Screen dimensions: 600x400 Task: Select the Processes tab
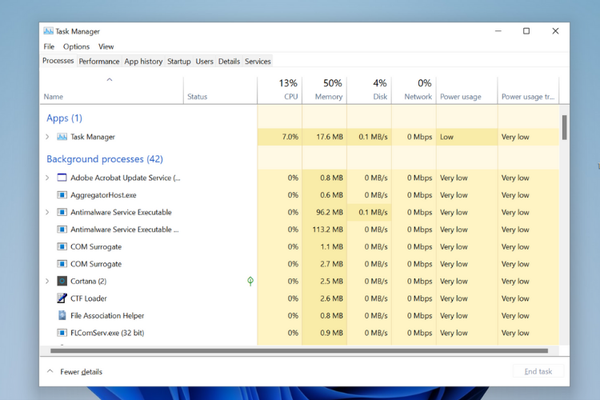(58, 61)
